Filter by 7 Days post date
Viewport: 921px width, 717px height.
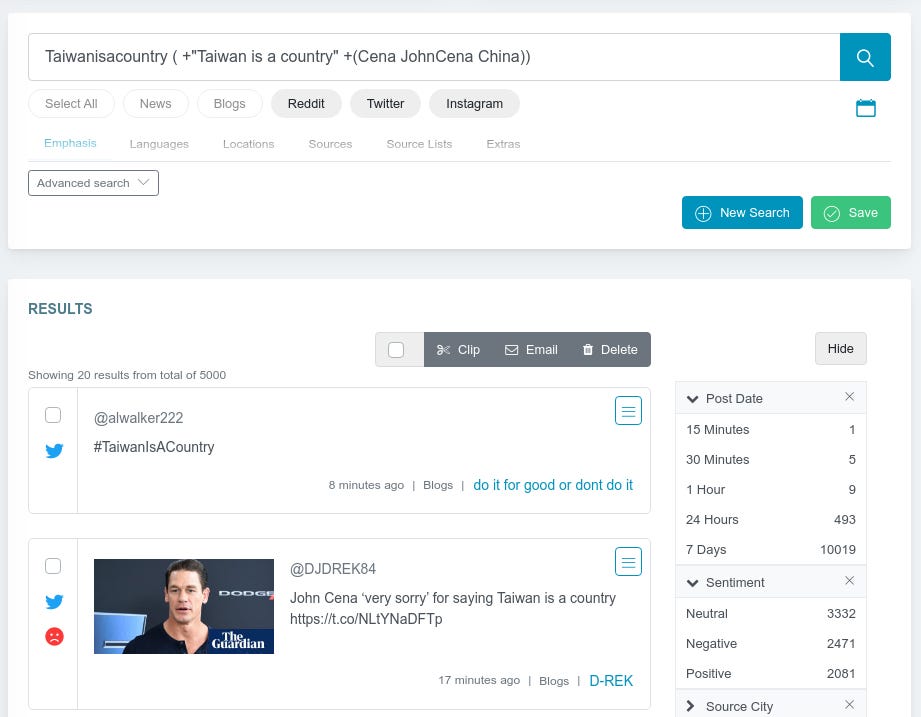(771, 550)
